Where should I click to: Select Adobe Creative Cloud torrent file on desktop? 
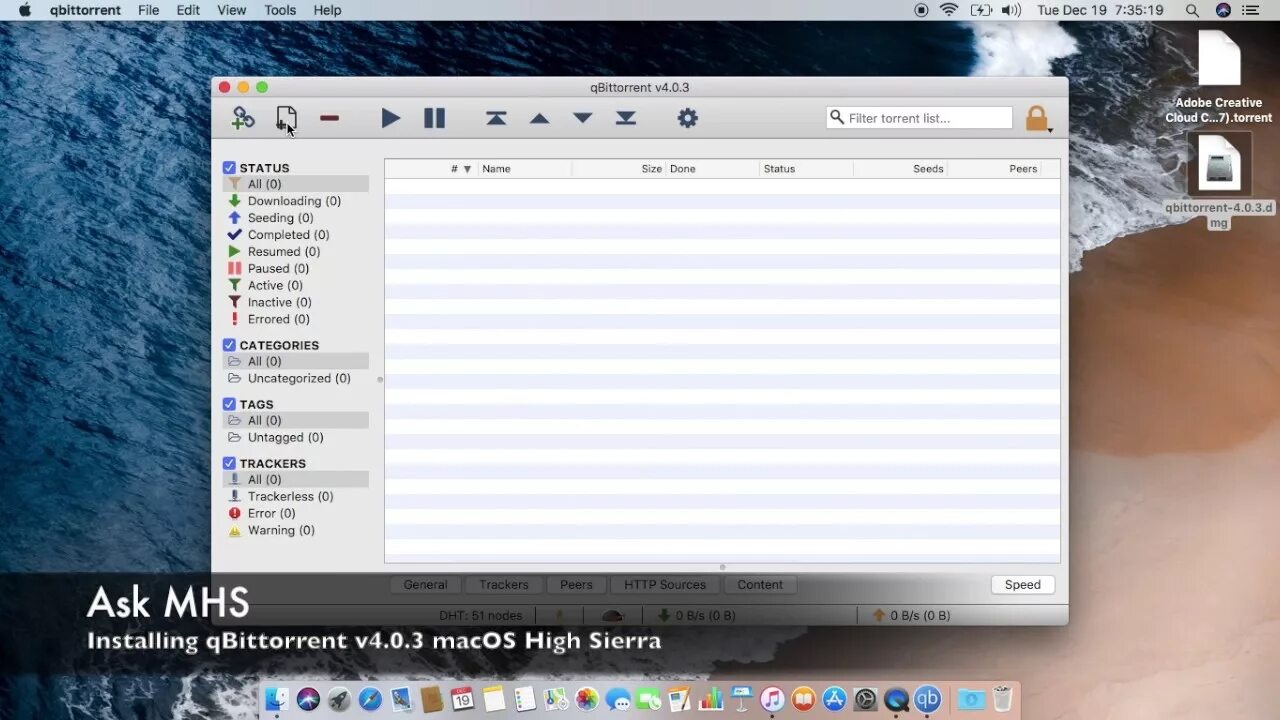1219,77
